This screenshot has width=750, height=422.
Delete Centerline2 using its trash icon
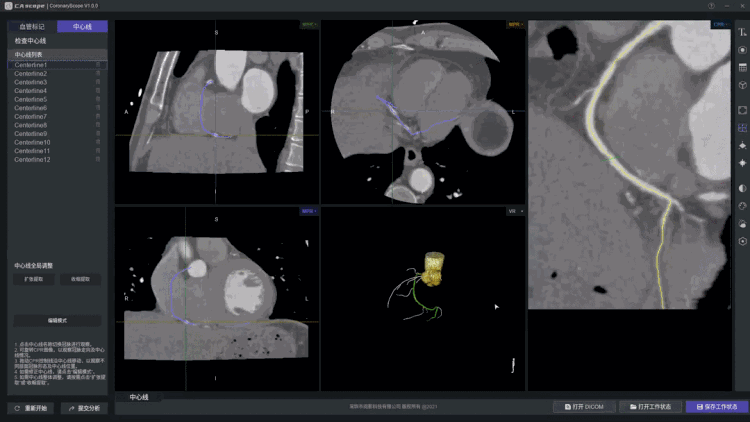click(98, 73)
